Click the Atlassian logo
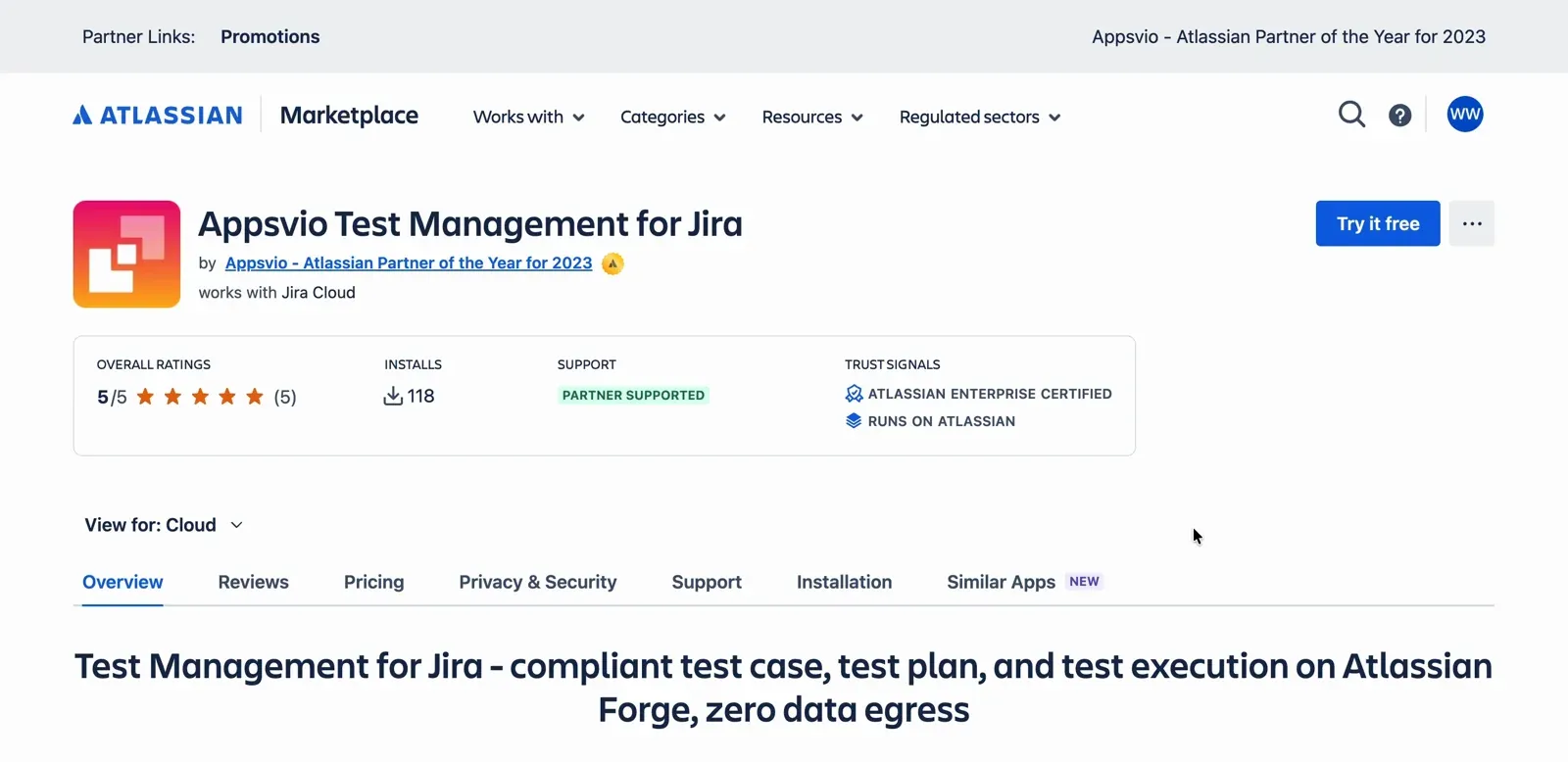Screen dimensions: 1568x762 coord(158,116)
